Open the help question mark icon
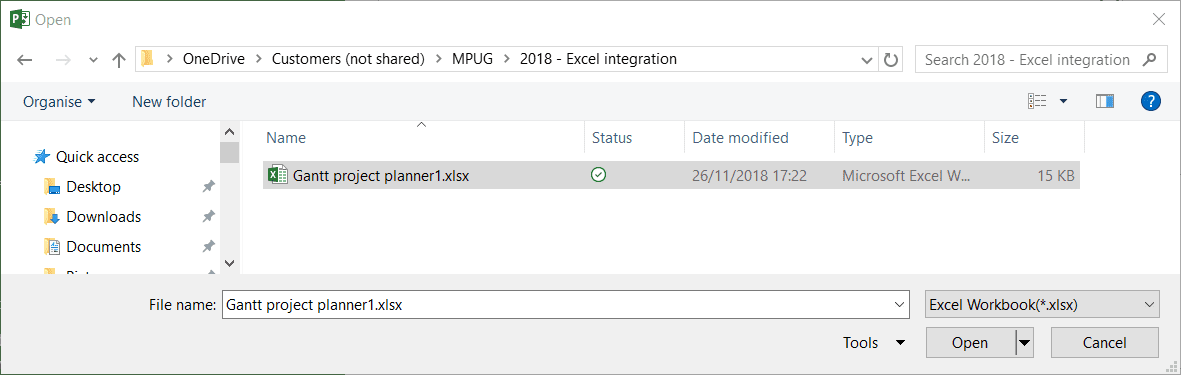1181x375 pixels. point(1150,101)
